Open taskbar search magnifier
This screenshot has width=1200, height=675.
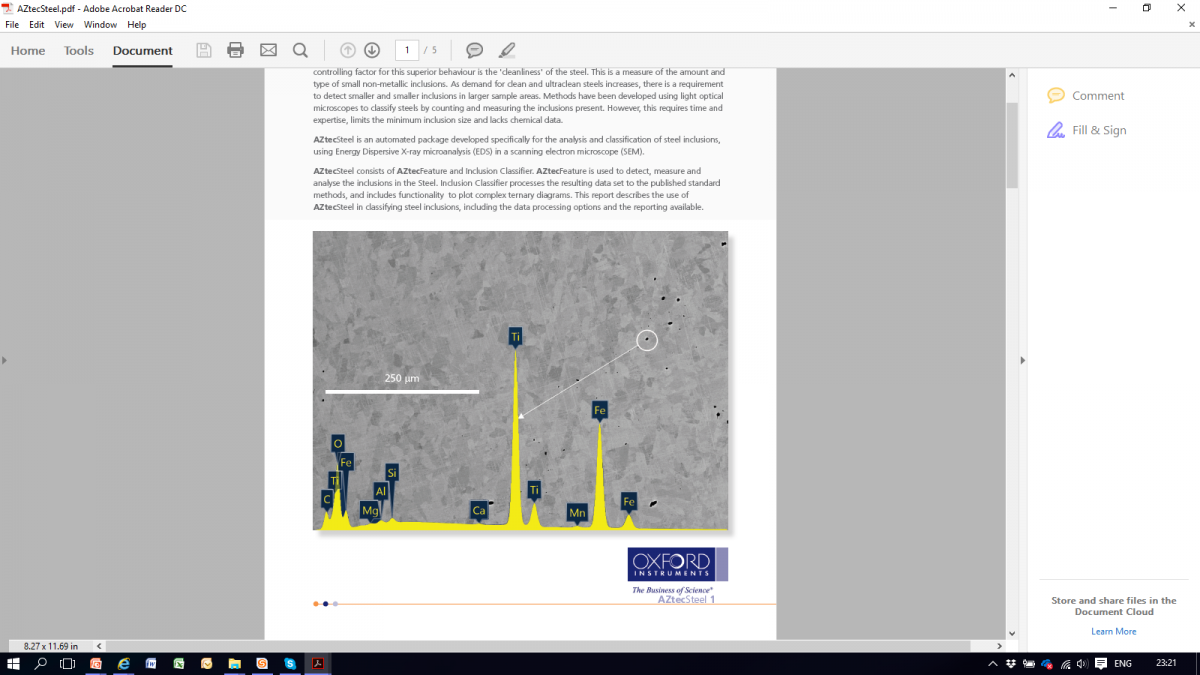41,663
